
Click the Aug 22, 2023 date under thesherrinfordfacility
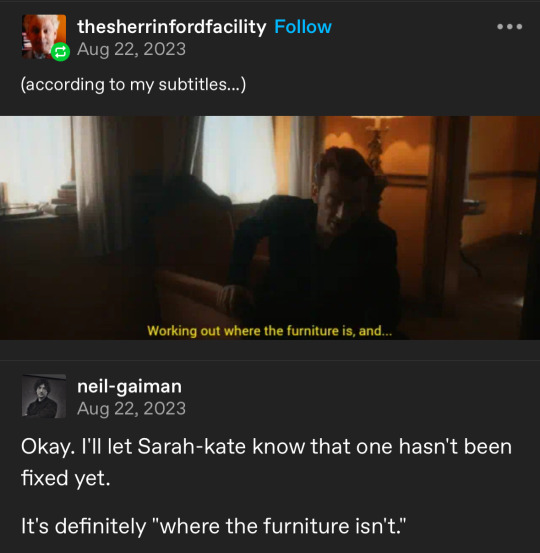[x=131, y=49]
